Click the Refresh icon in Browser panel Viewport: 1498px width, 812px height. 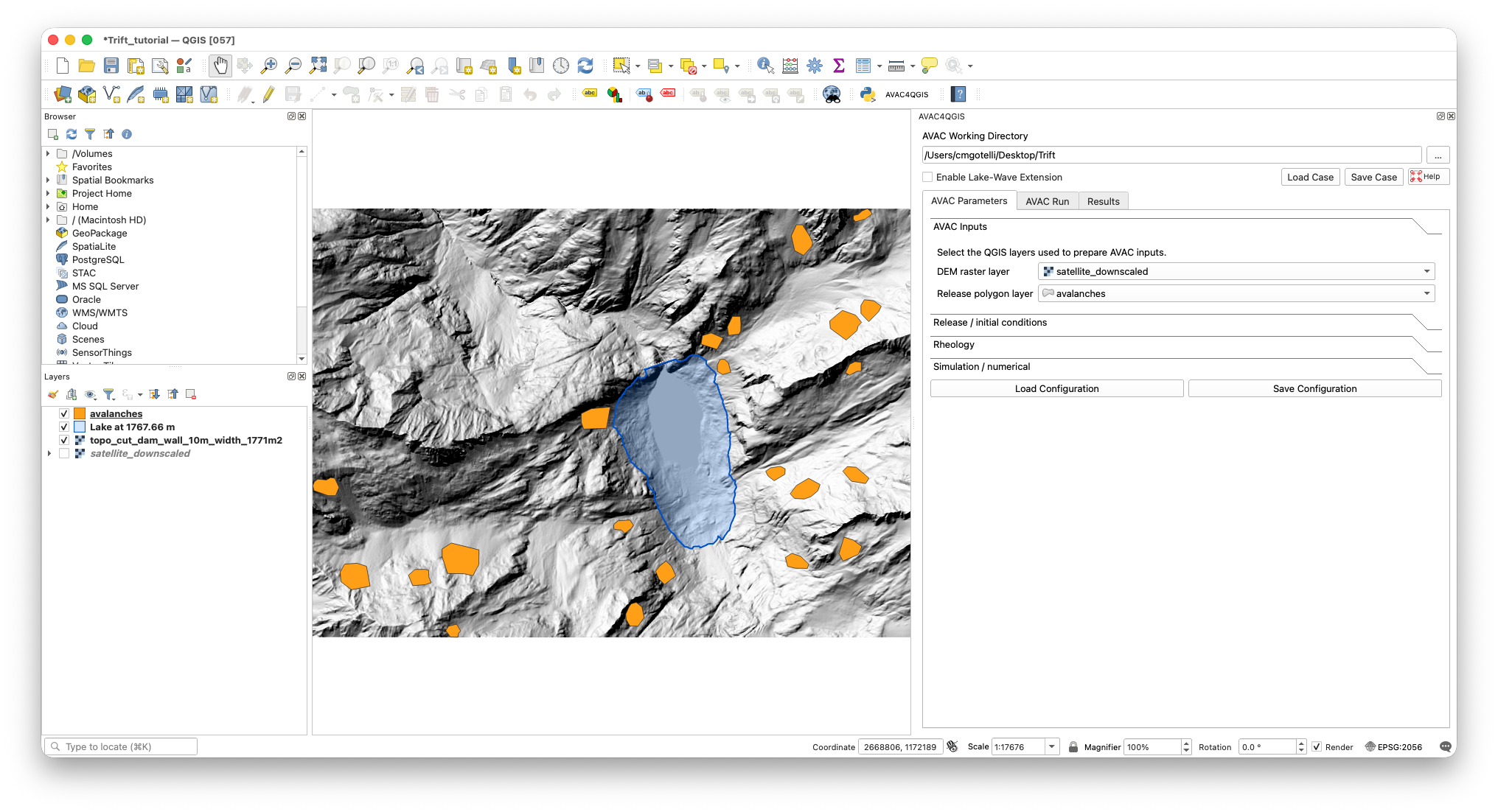pyautogui.click(x=72, y=134)
